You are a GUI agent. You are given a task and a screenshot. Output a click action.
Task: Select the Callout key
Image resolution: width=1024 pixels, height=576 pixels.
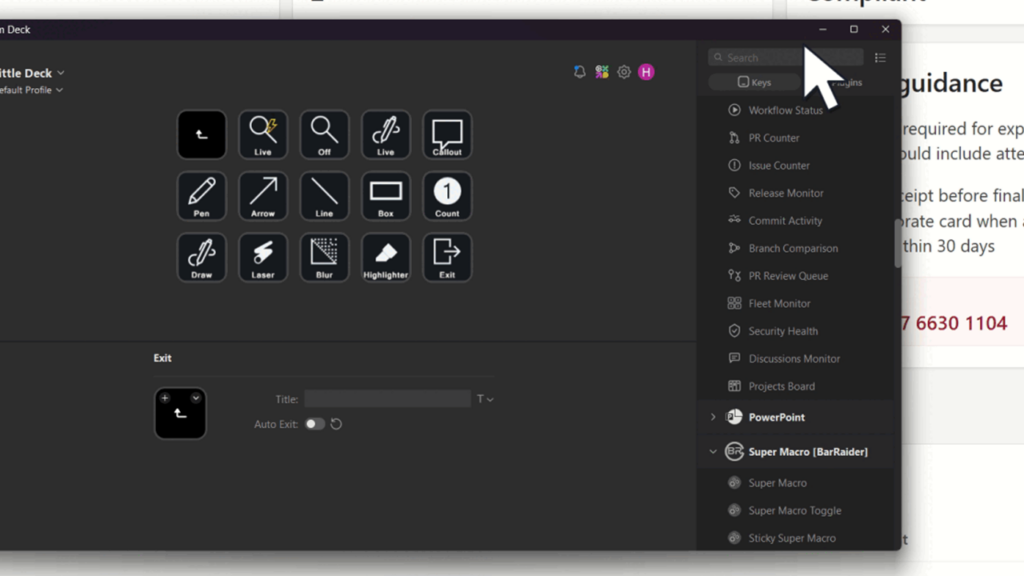(x=447, y=135)
